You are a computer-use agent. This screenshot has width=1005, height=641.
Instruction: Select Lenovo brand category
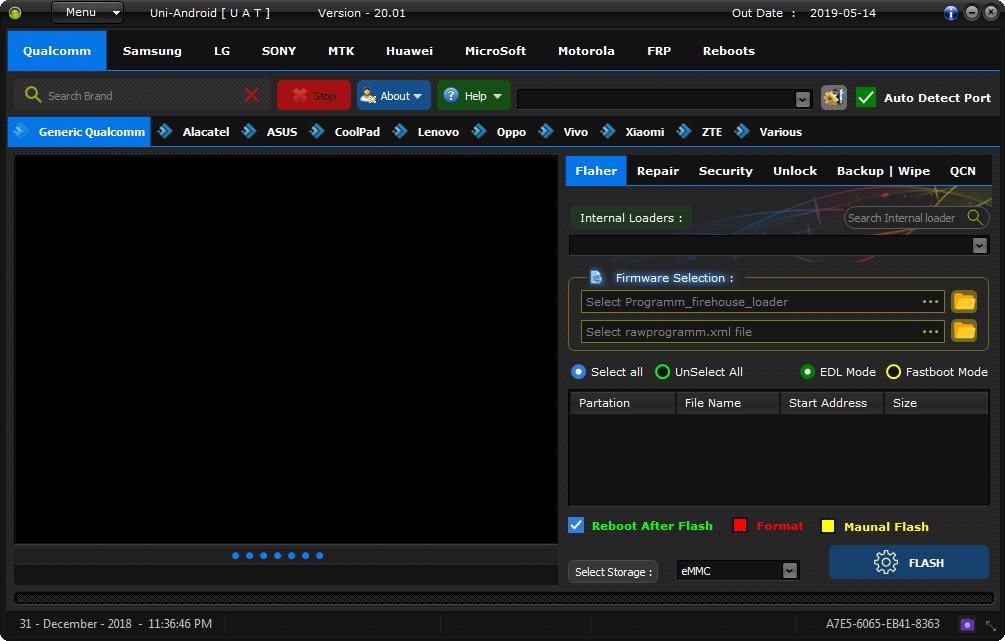[x=426, y=131]
